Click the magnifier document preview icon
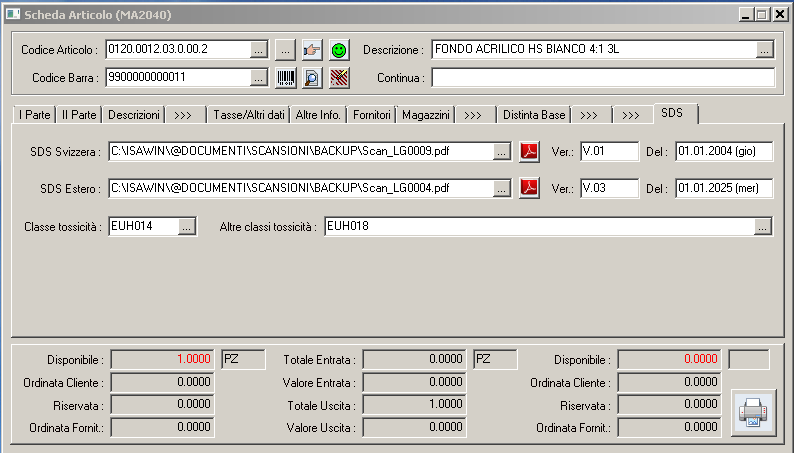This screenshot has width=794, height=453. click(312, 78)
